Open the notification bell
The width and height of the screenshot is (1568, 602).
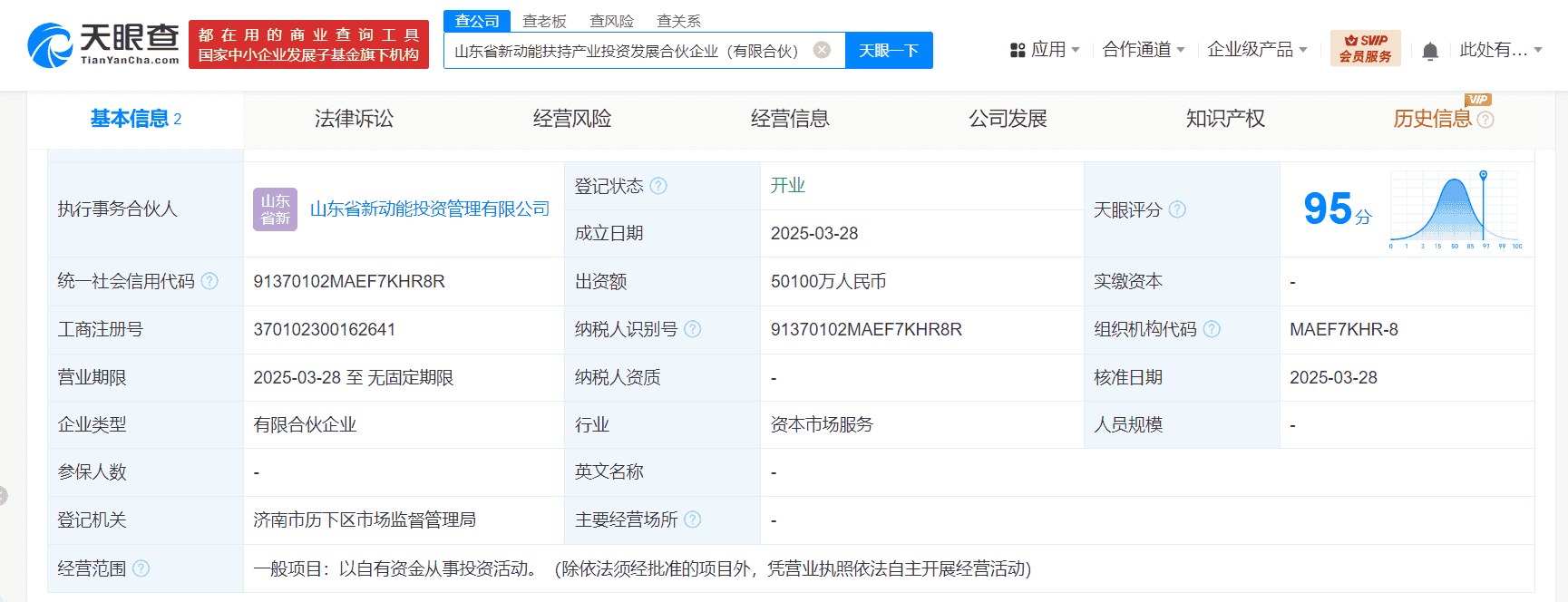[x=1430, y=51]
